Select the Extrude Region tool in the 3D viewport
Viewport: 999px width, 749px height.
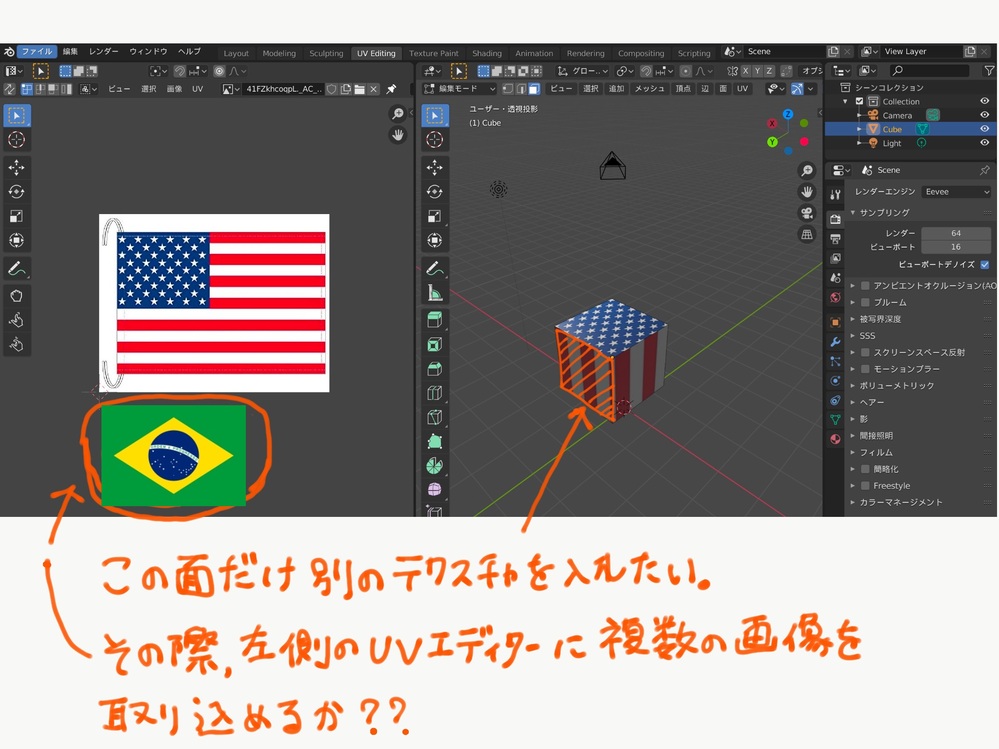pos(435,320)
